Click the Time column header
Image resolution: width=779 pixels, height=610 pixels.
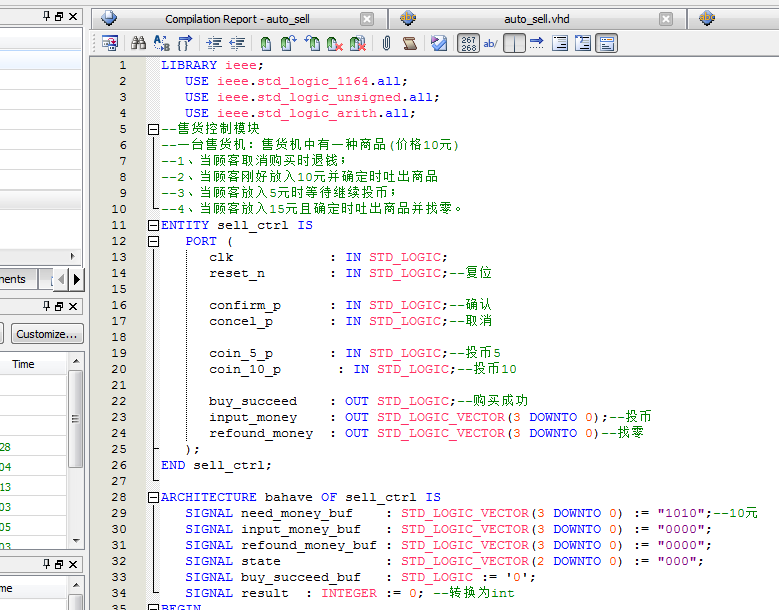[23, 364]
